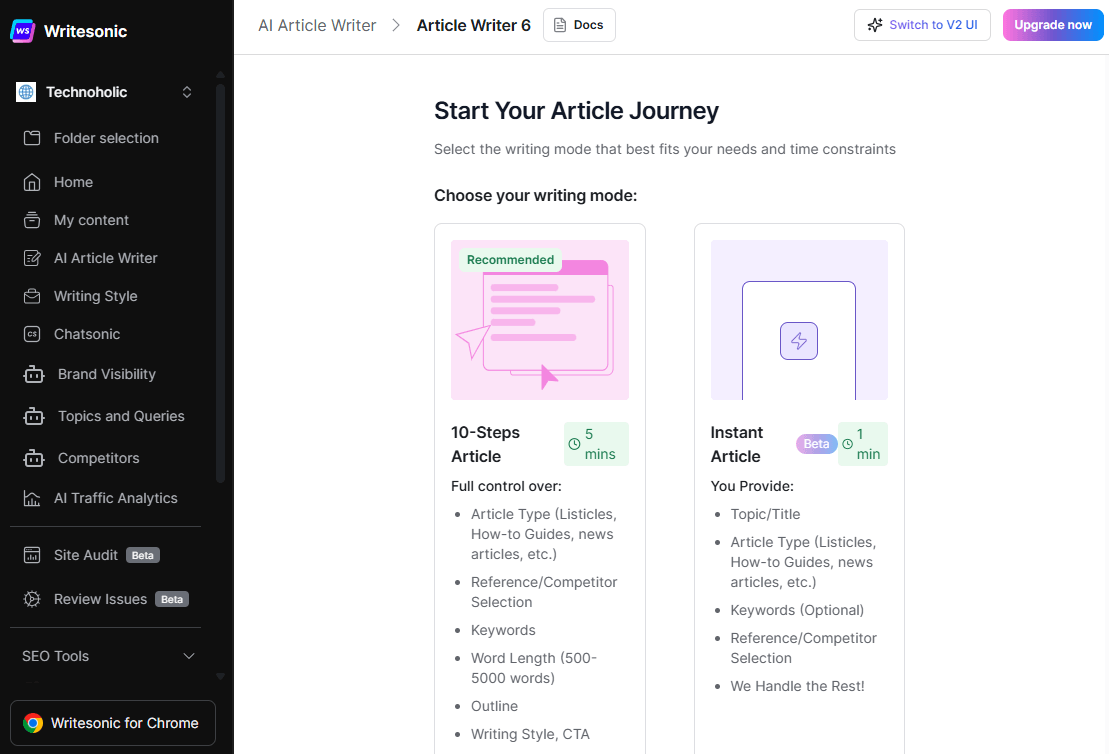Click Switch to V2 UI button
The height and width of the screenshot is (754, 1109).
coord(922,25)
